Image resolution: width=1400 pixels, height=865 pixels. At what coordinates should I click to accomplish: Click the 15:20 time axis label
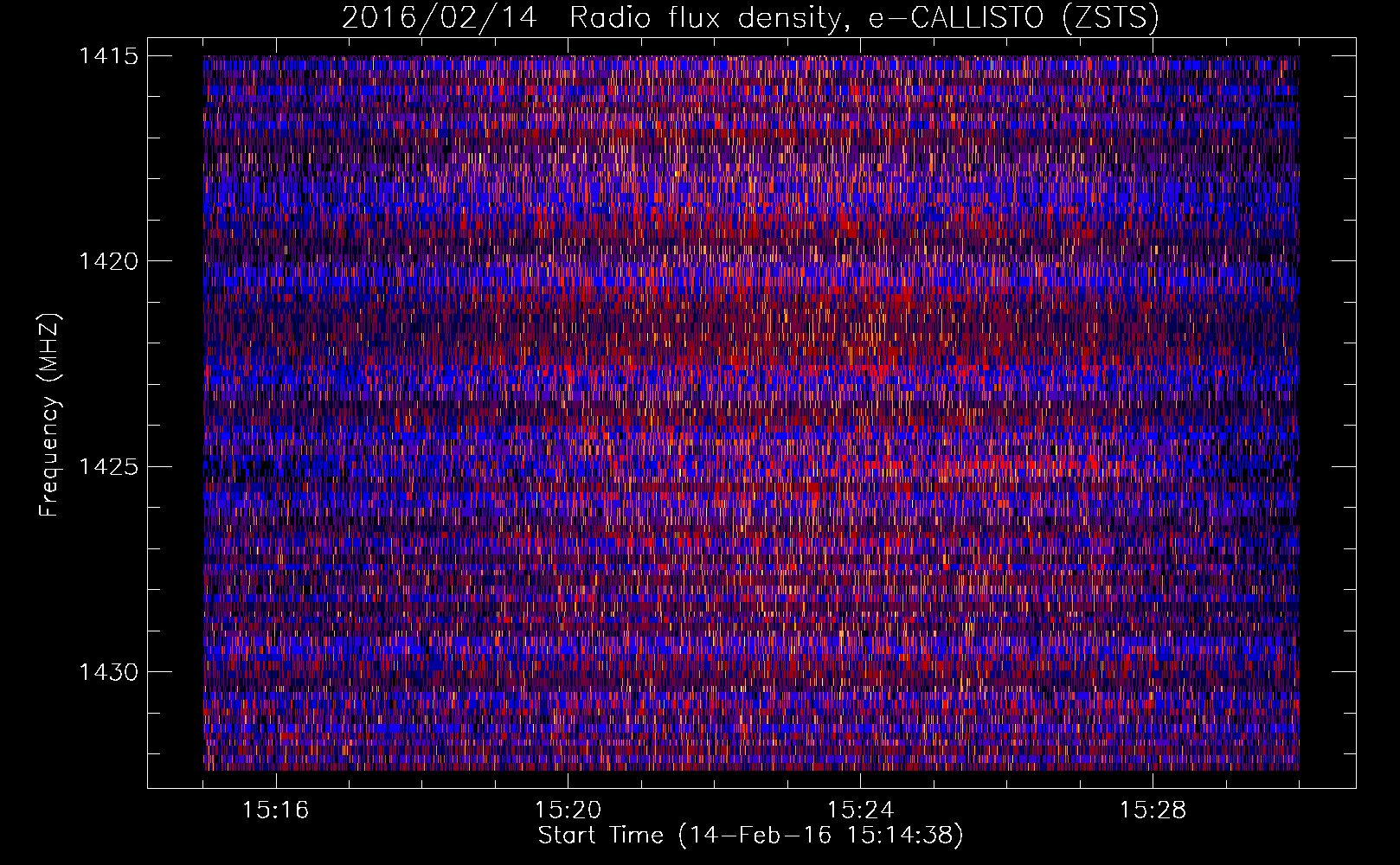coord(568,811)
